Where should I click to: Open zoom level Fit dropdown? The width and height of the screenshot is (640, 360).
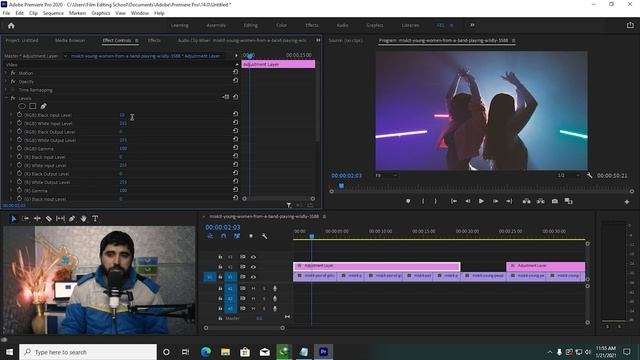pyautogui.click(x=386, y=176)
